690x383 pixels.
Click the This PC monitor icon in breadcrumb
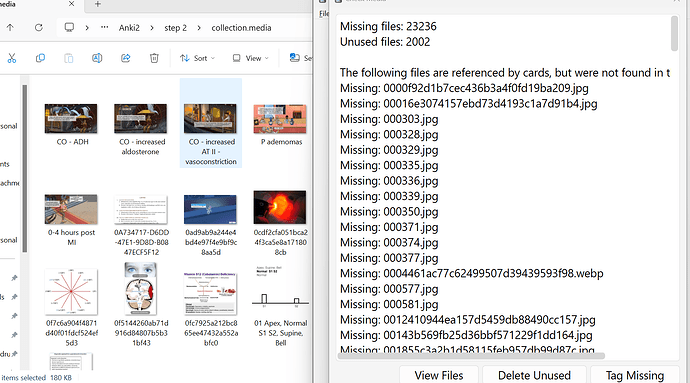point(69,27)
